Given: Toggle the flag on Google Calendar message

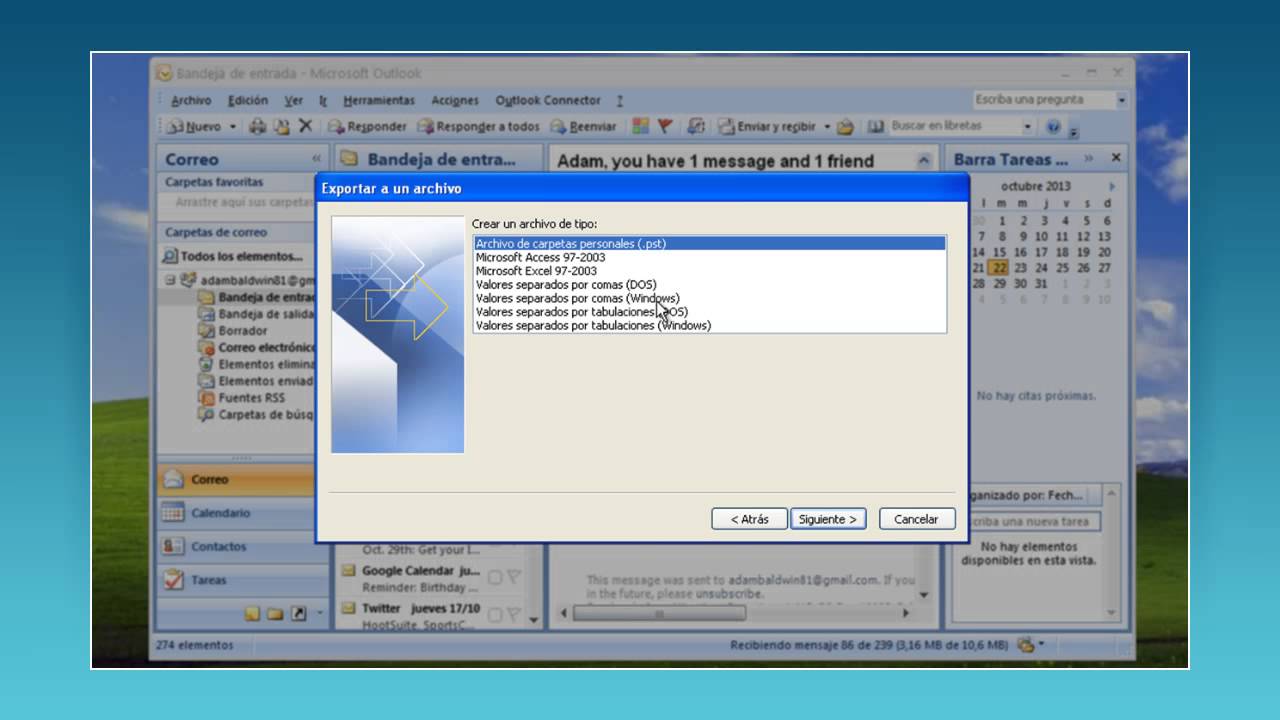Looking at the screenshot, I should point(513,577).
